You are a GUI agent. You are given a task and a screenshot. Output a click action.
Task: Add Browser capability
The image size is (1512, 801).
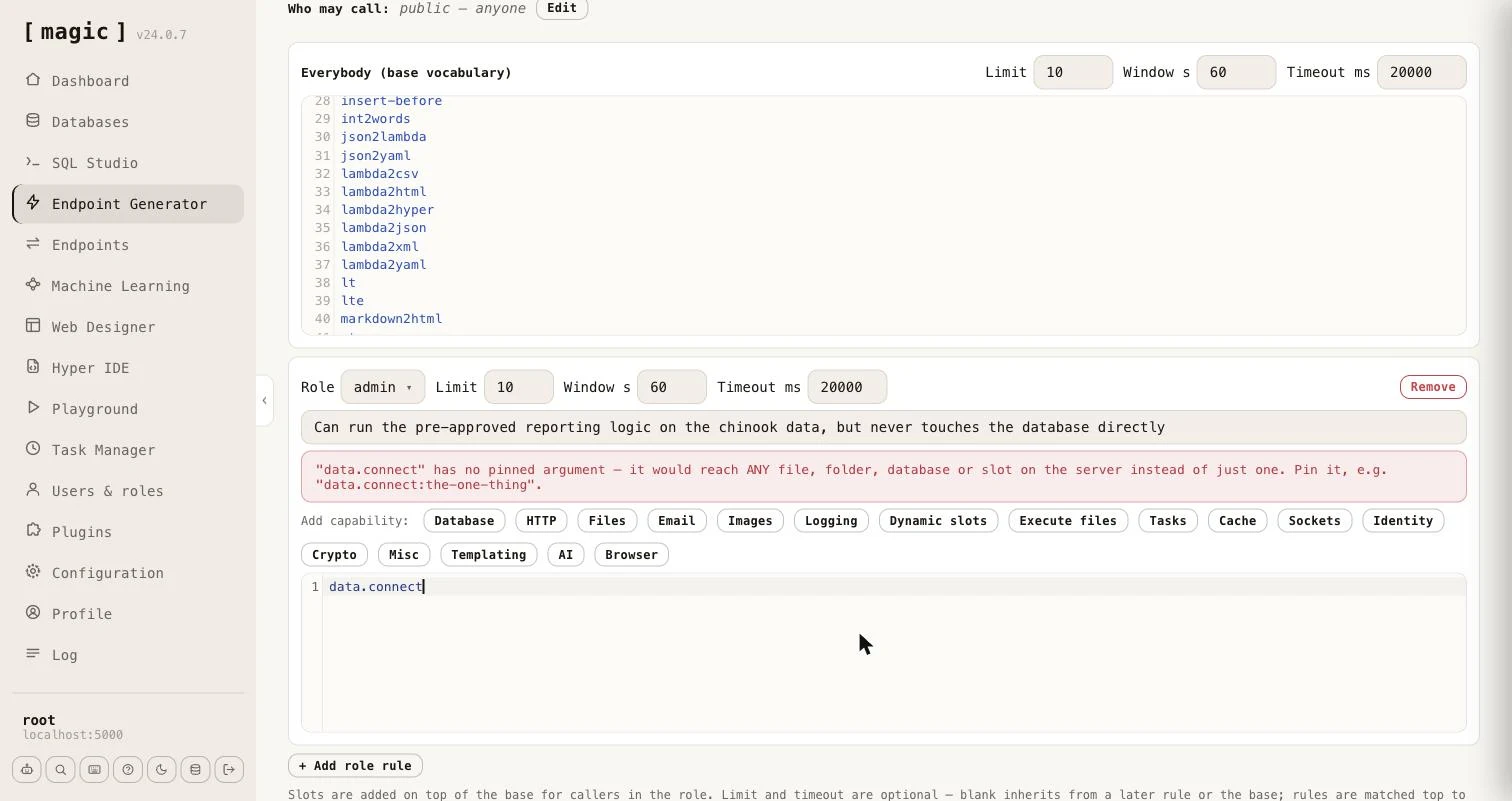point(631,555)
